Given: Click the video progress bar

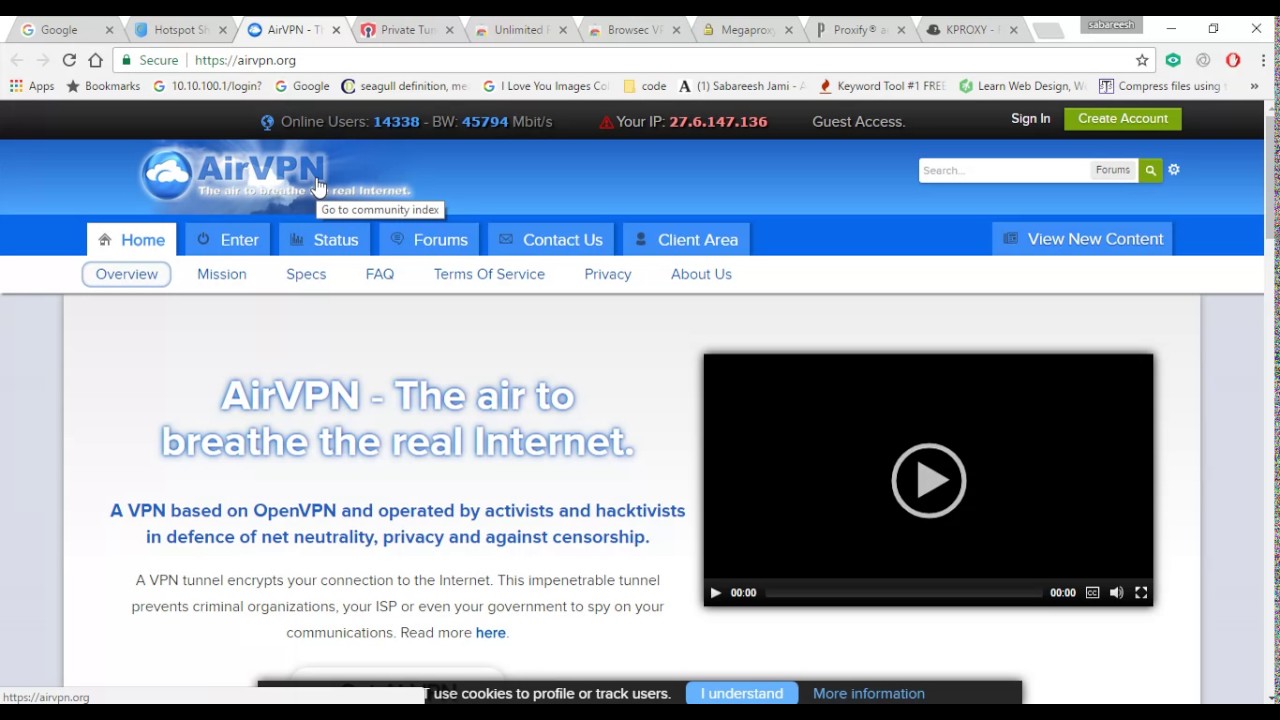Looking at the screenshot, I should click(903, 593).
